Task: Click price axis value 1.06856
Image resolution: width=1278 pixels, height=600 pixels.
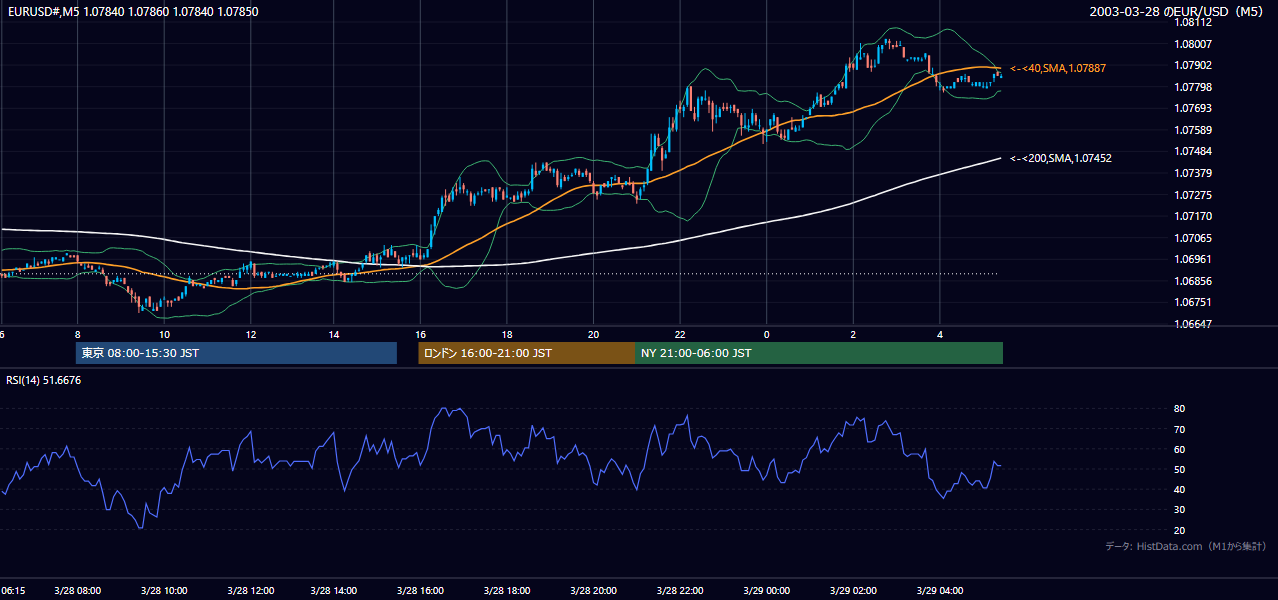Action: (x=1193, y=281)
